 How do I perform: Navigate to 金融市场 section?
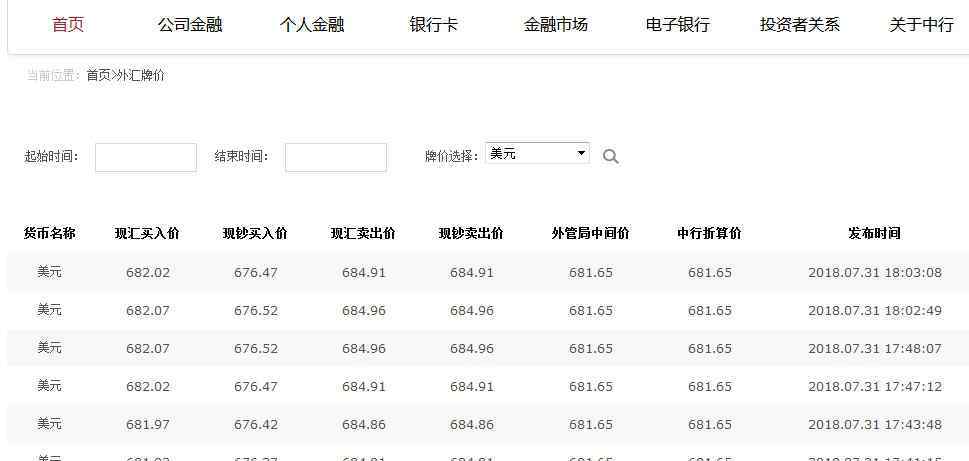[x=556, y=25]
